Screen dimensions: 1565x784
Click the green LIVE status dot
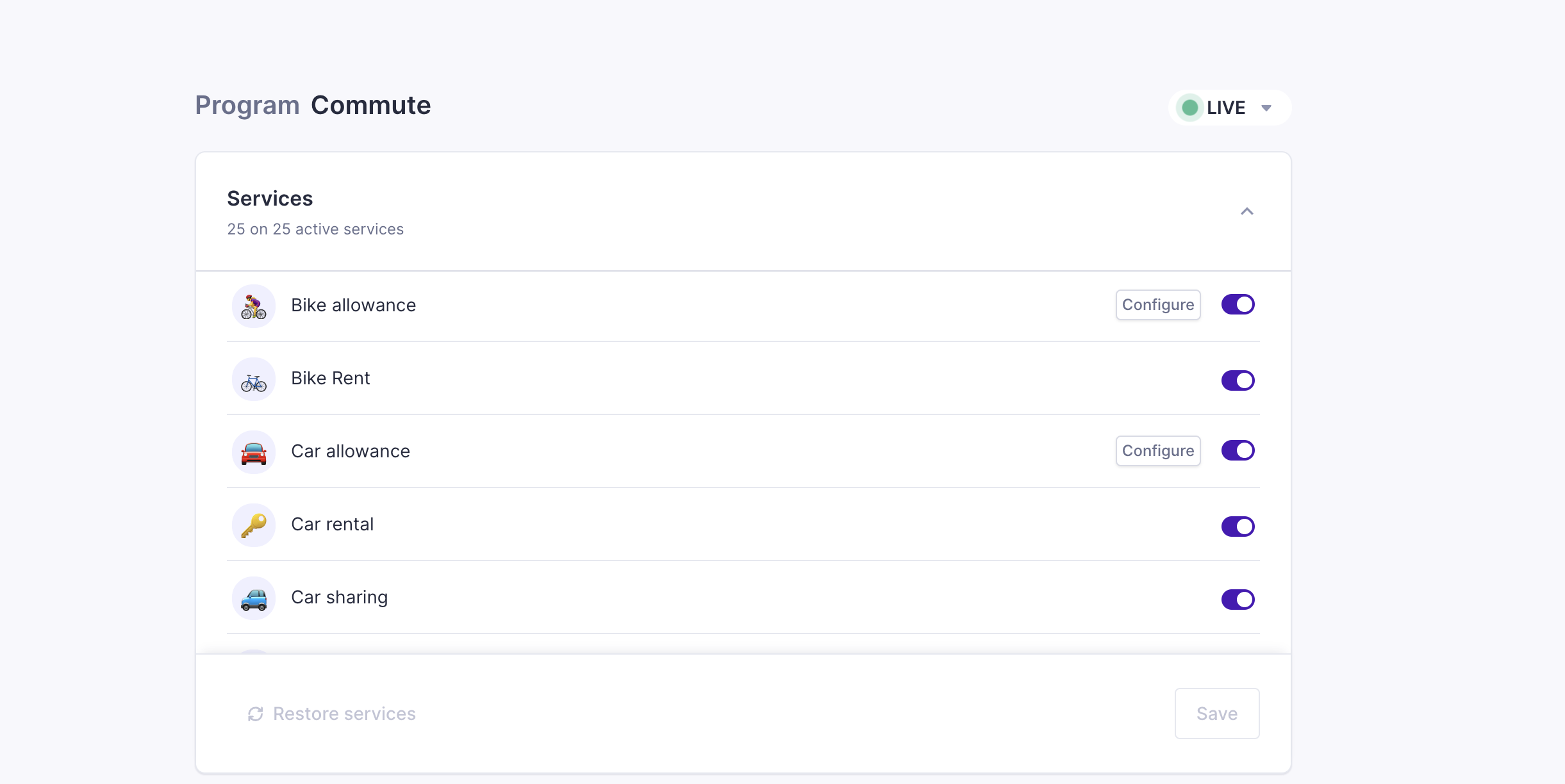[1190, 108]
